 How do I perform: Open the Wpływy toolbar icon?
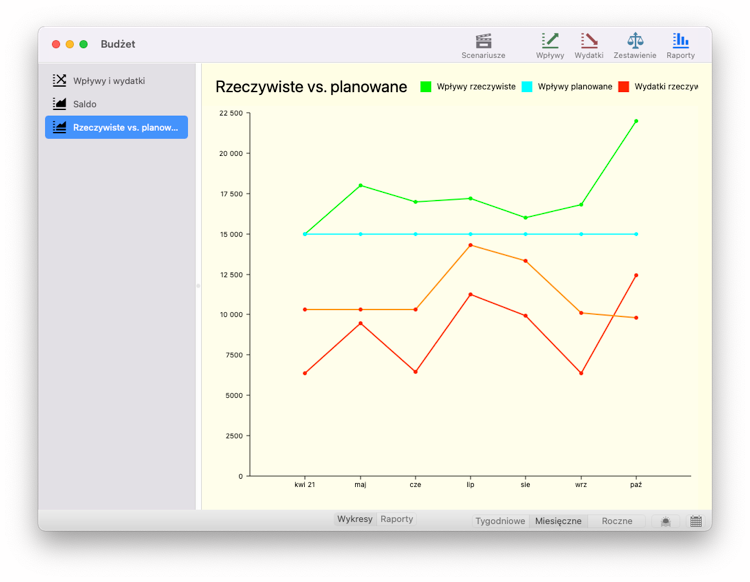click(550, 41)
